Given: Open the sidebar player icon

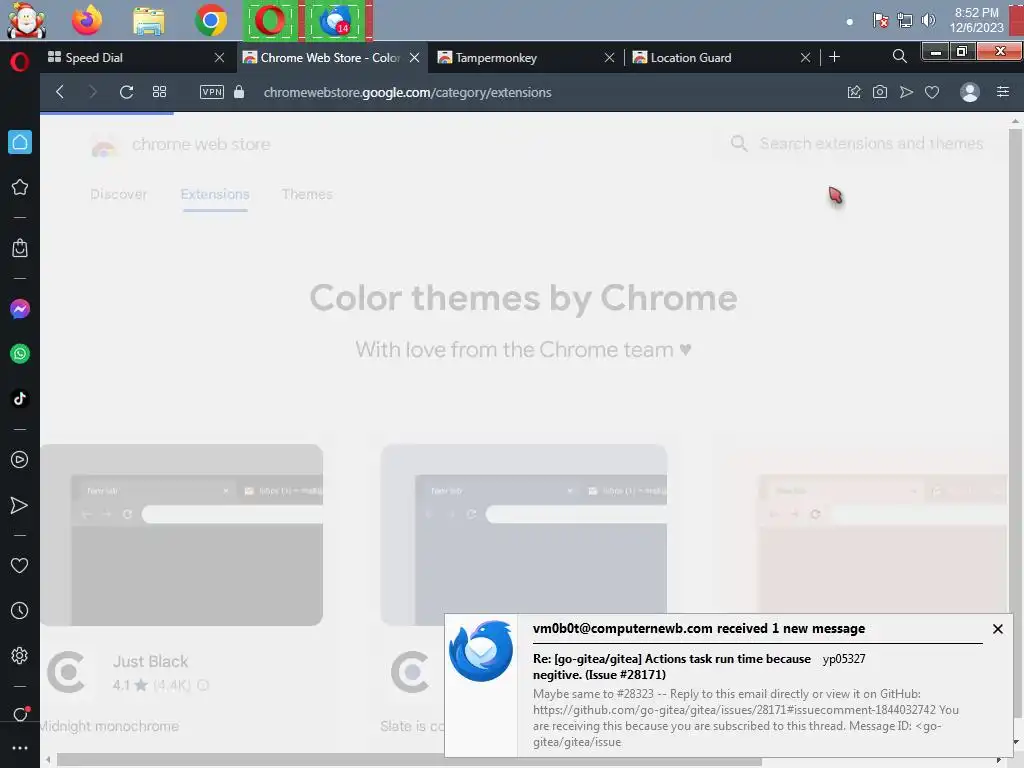Looking at the screenshot, I should [x=20, y=460].
